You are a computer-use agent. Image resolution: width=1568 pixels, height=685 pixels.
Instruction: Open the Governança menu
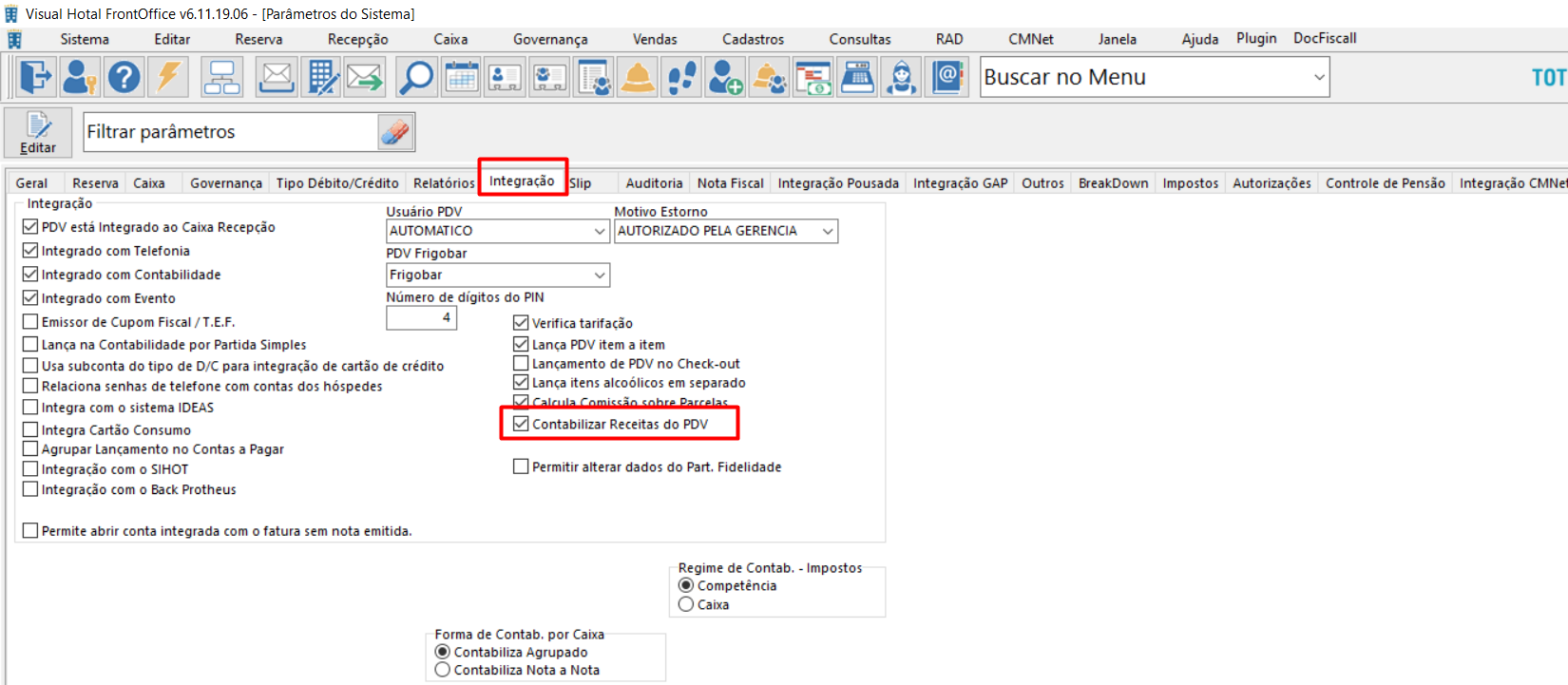click(550, 39)
